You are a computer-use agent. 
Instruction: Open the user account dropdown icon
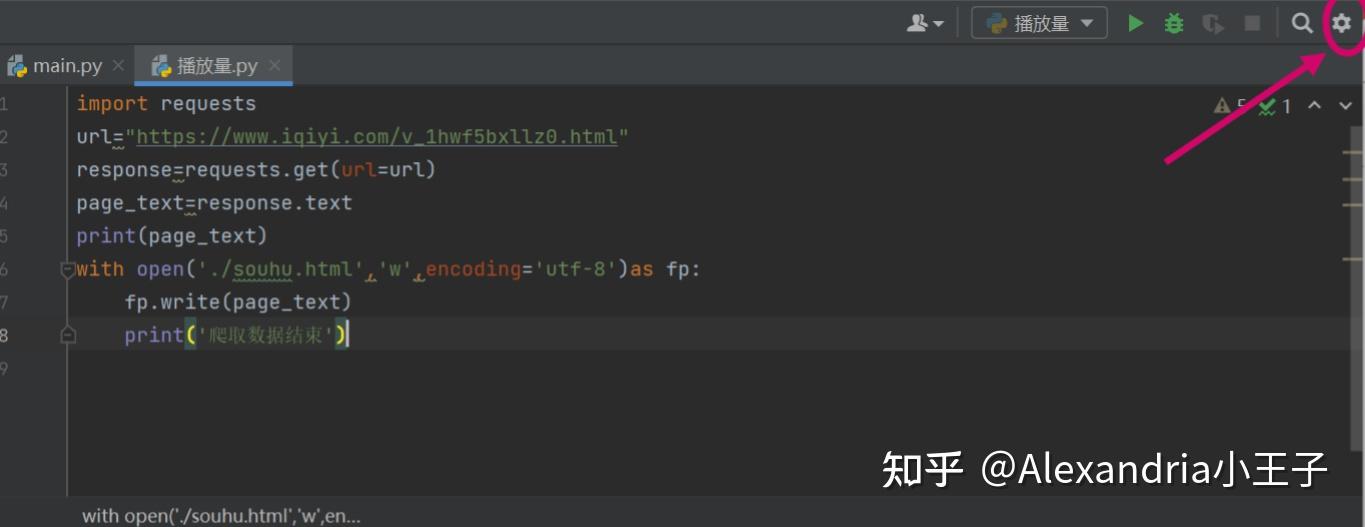(925, 23)
